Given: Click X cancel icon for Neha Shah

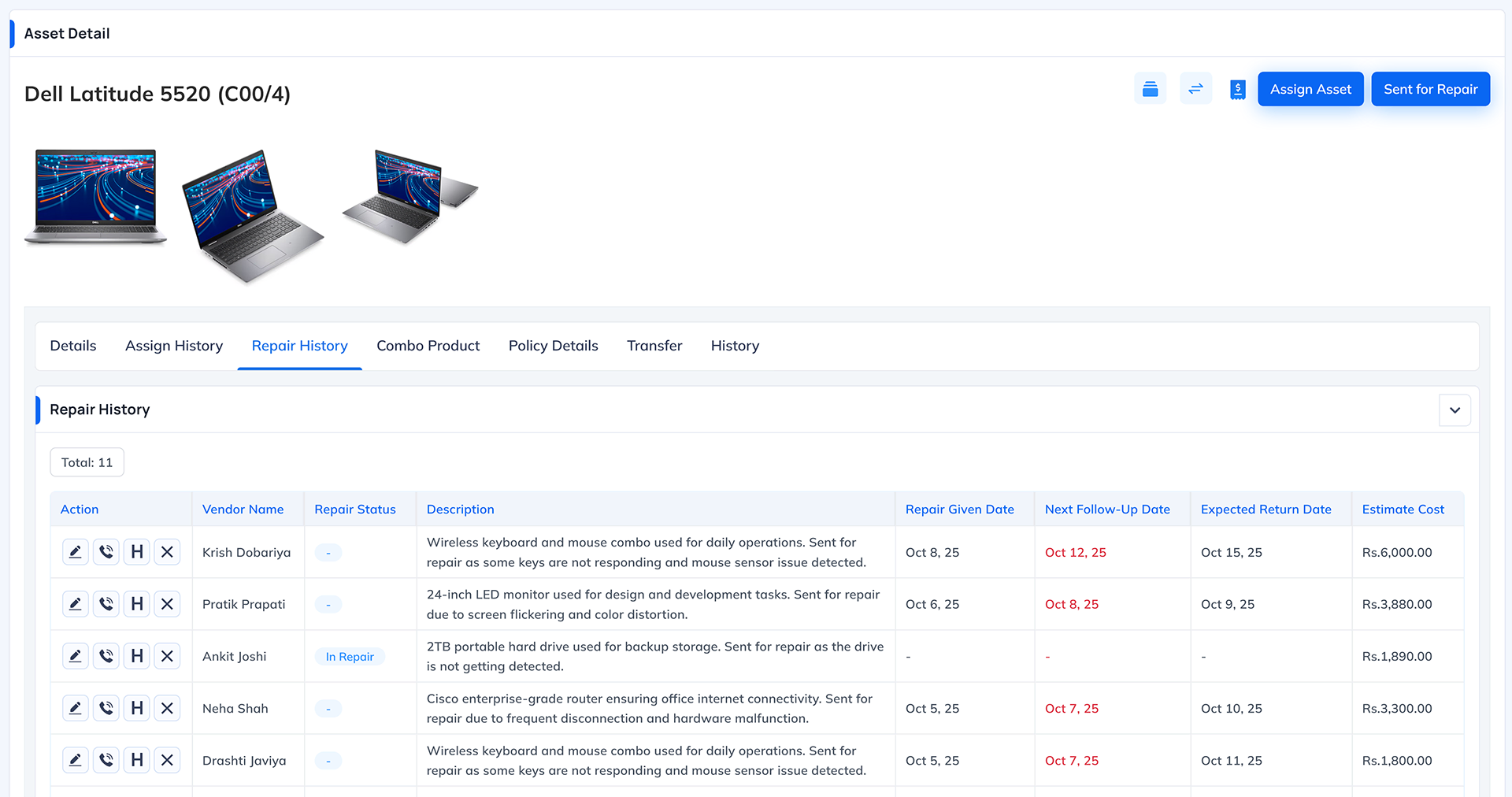Looking at the screenshot, I should point(167,708).
